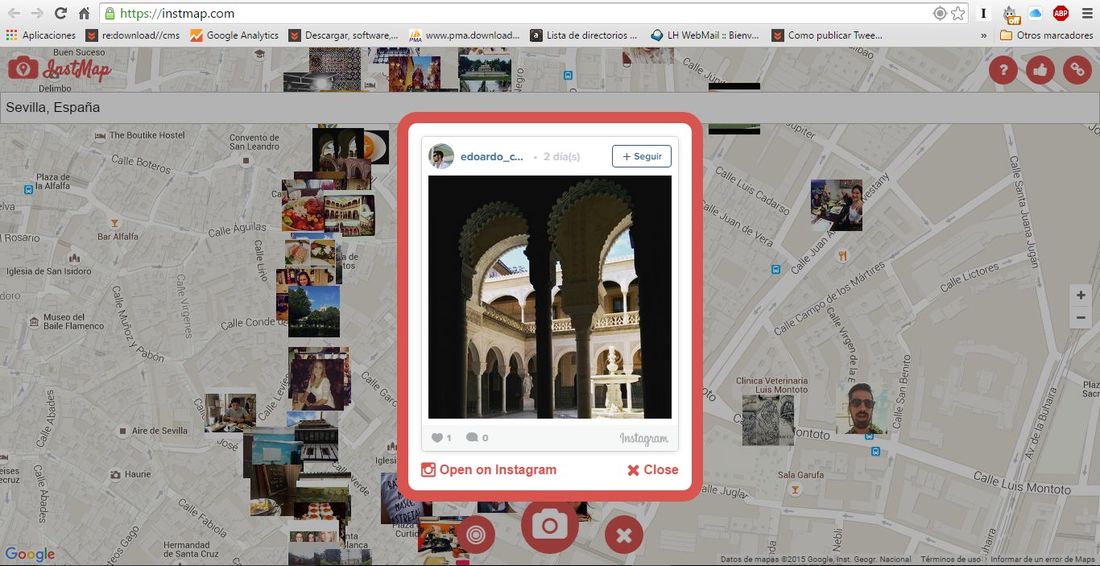Open the man at table photo thumbnail
The image size is (1100, 566).
click(230, 412)
